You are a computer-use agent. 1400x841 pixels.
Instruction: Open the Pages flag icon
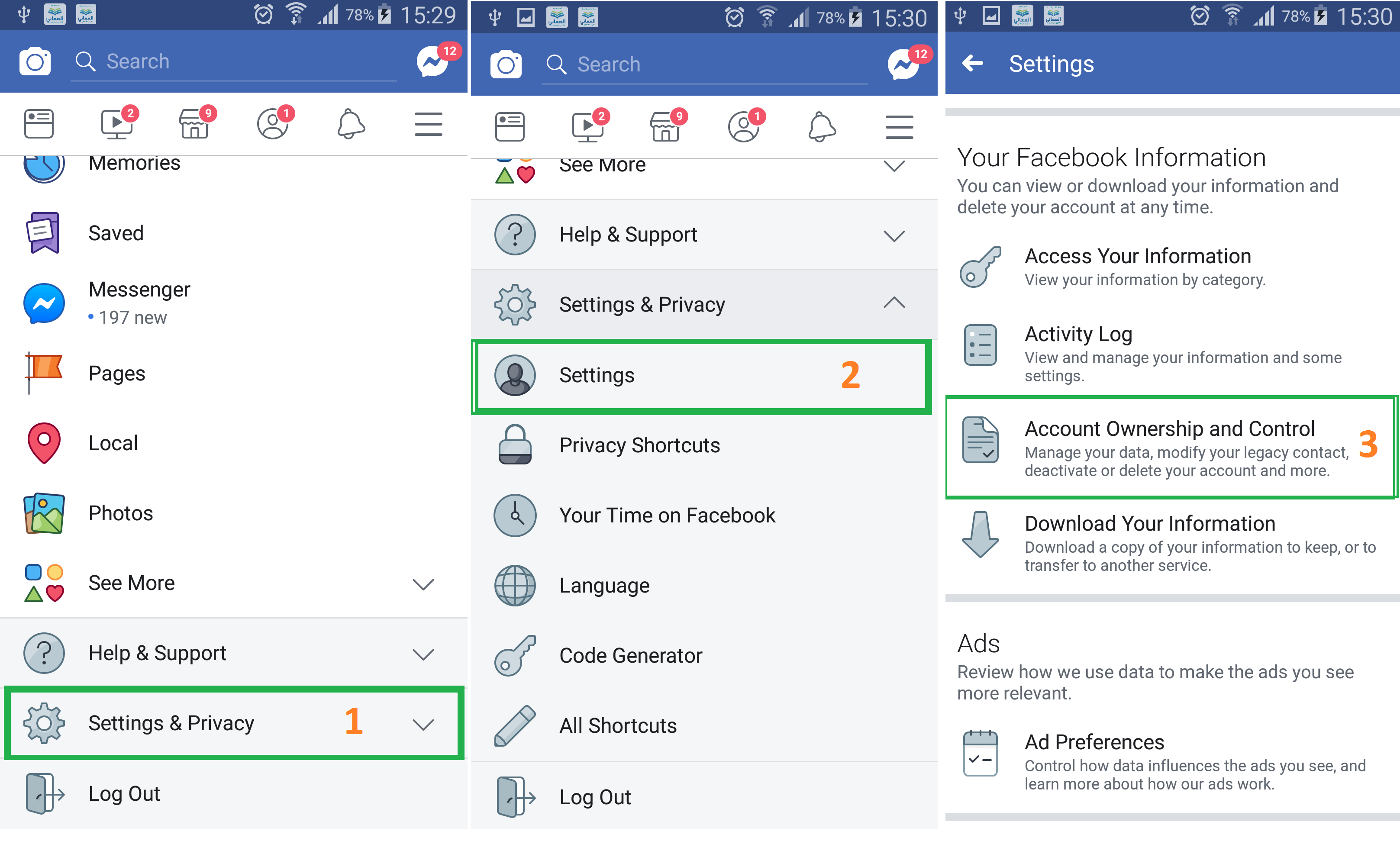point(44,373)
